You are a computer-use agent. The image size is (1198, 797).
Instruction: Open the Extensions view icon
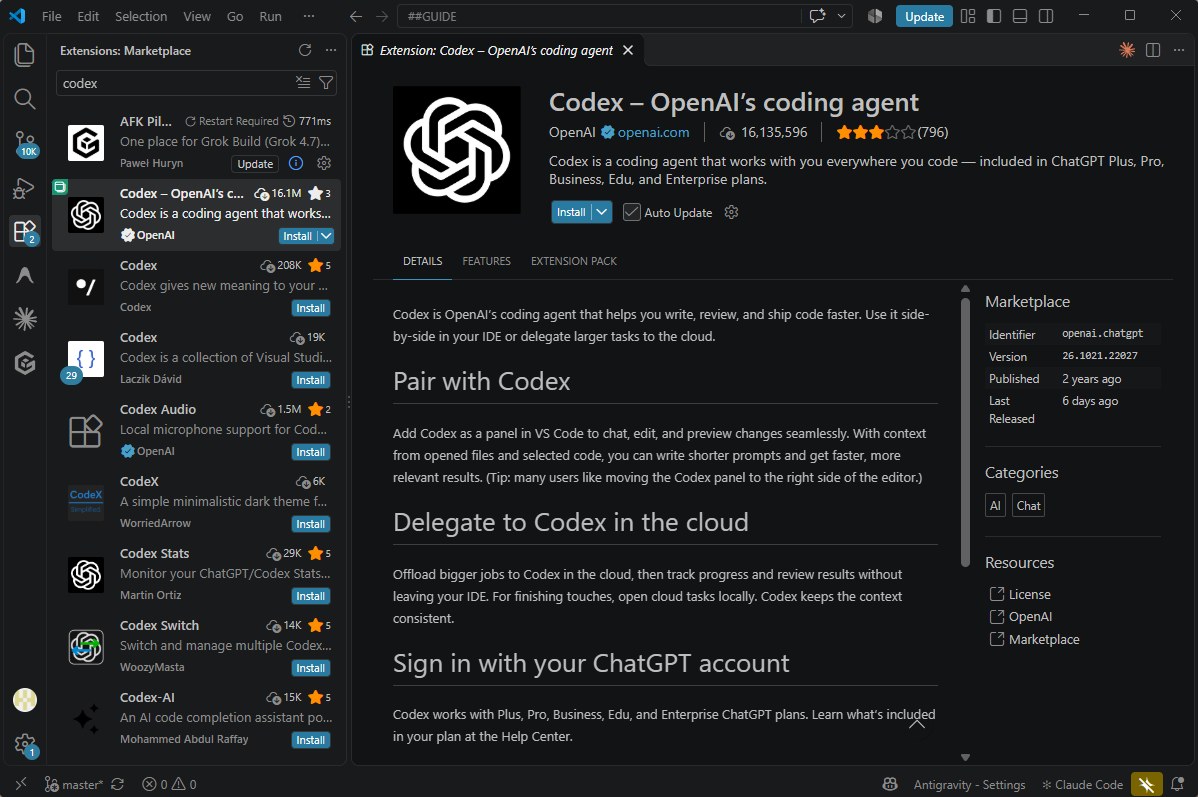(24, 231)
